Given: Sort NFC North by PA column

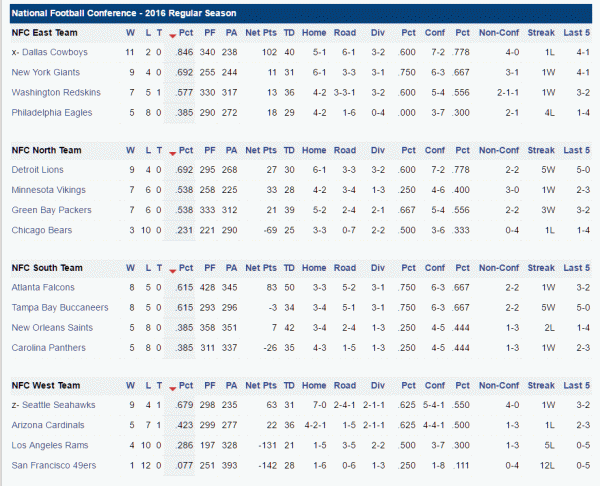Looking at the screenshot, I should 232,150.
